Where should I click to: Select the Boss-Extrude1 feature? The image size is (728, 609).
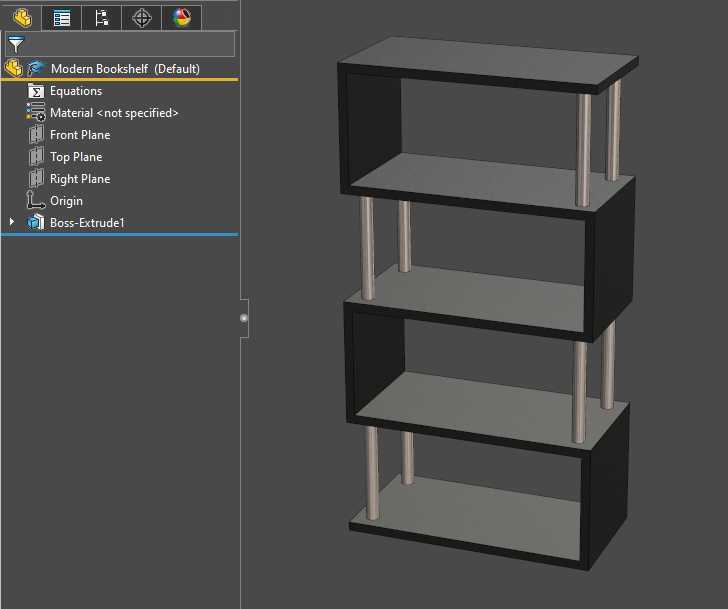pyautogui.click(x=87, y=223)
